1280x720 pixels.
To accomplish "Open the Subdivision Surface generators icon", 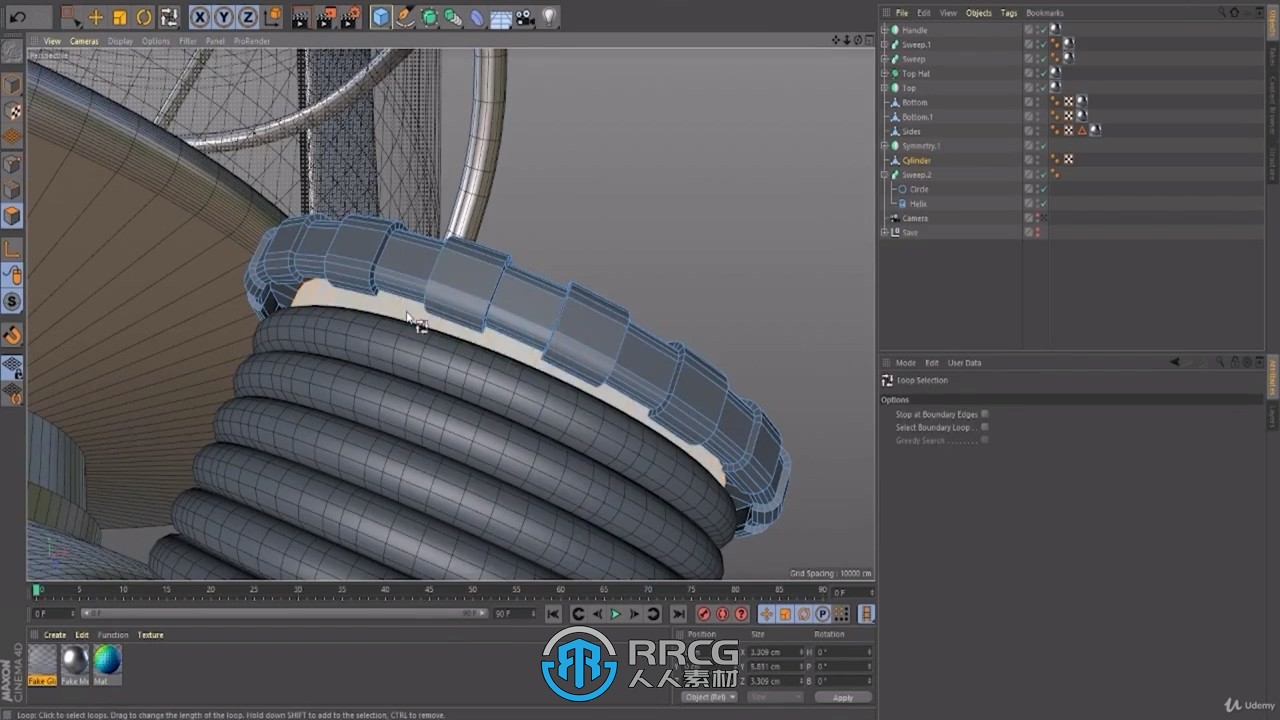I will pyautogui.click(x=429, y=17).
